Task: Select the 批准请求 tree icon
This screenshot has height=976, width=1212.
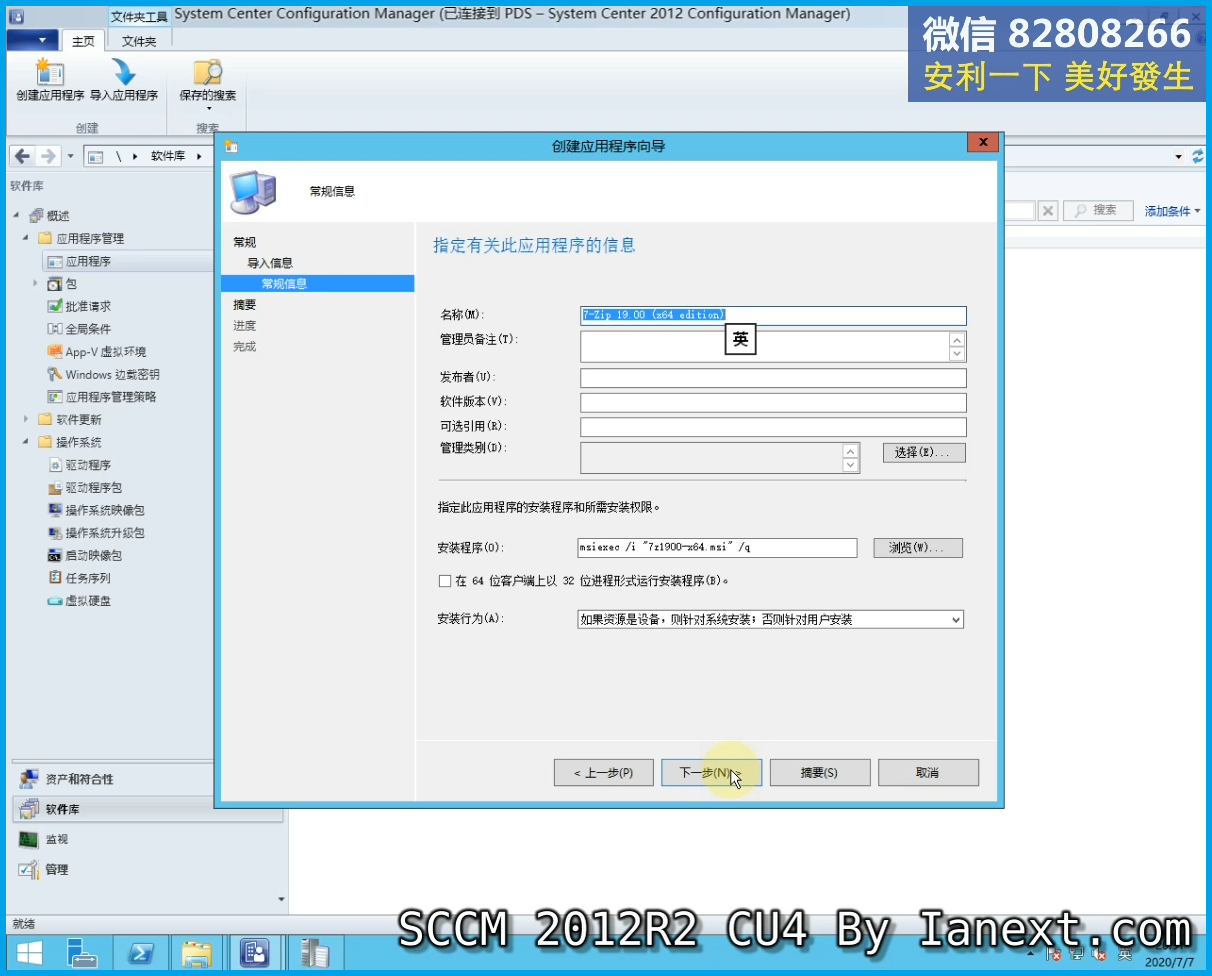Action: (55, 306)
